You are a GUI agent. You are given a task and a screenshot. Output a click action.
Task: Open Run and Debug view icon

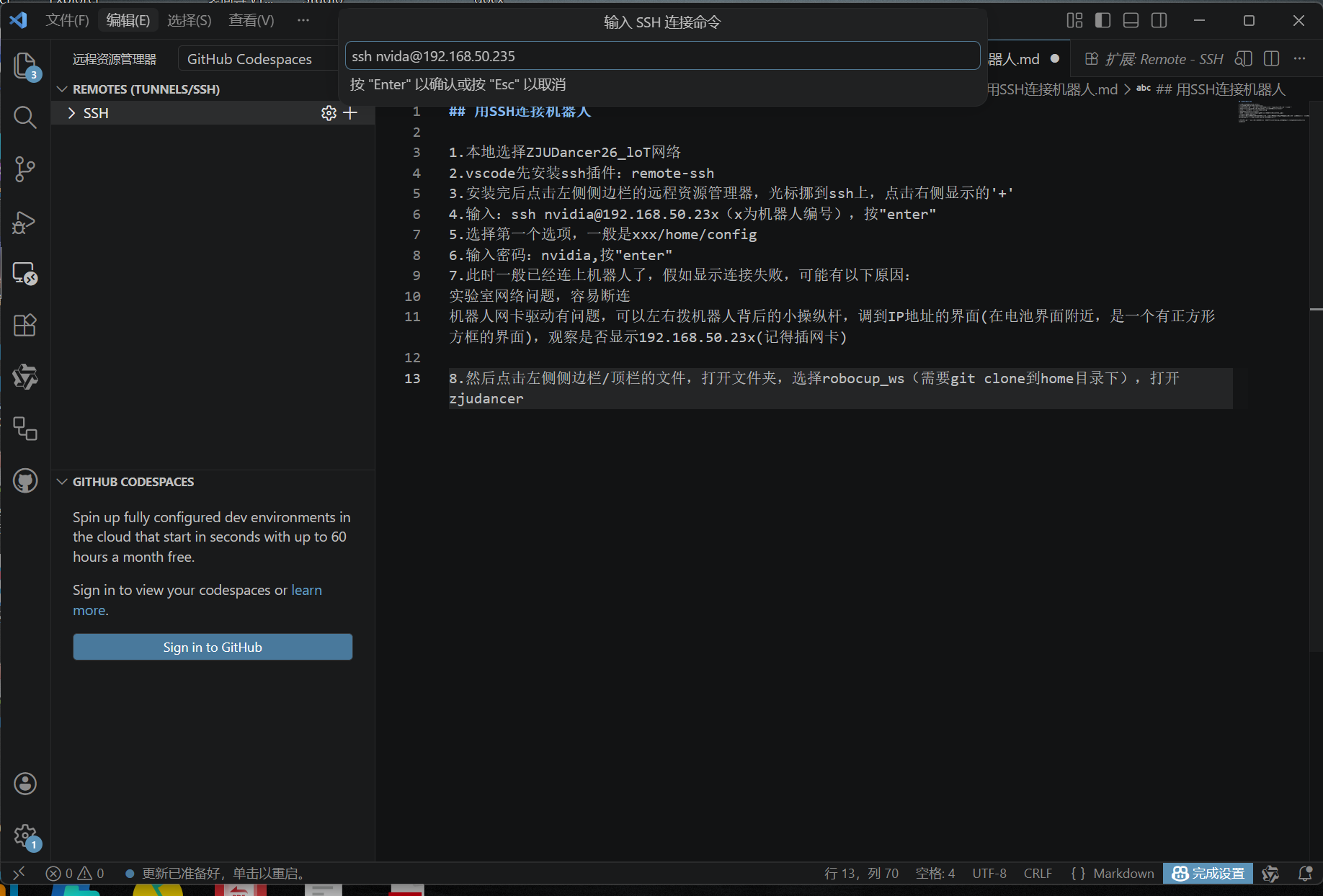click(x=25, y=222)
